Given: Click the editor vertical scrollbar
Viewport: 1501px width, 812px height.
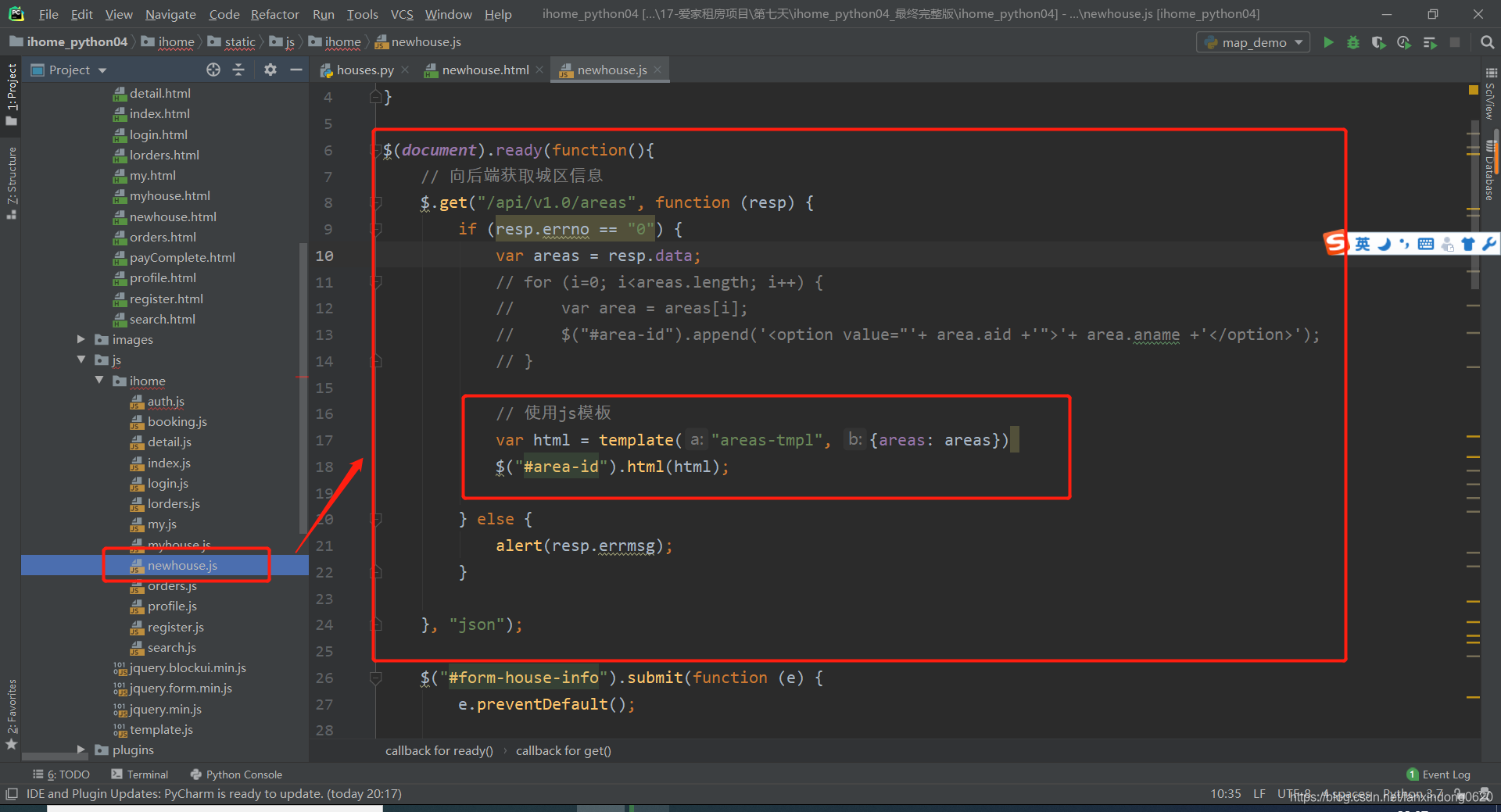Looking at the screenshot, I should pyautogui.click(x=1474, y=206).
